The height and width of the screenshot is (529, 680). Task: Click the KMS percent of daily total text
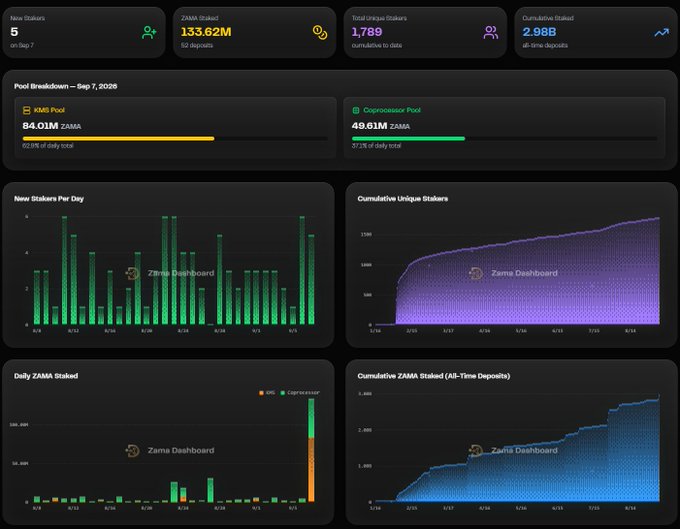48,146
